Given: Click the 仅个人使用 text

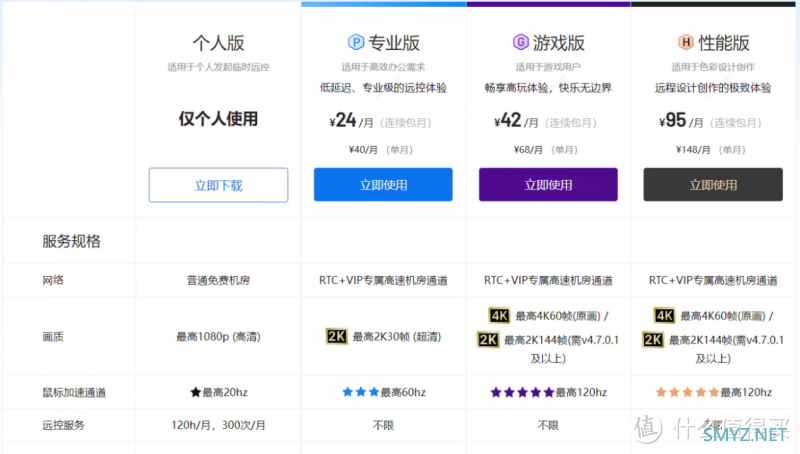Looking at the screenshot, I should tap(218, 119).
